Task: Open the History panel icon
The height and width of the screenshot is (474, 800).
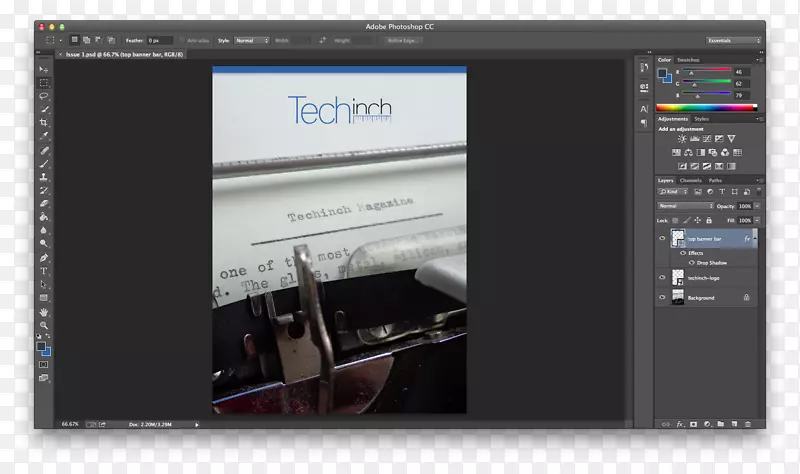Action: (x=644, y=67)
